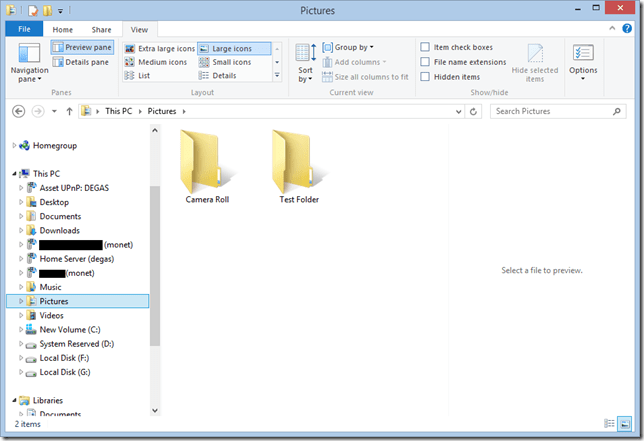Collapse the ribbon with the caret
The width and height of the screenshot is (644, 441).
(612, 28)
